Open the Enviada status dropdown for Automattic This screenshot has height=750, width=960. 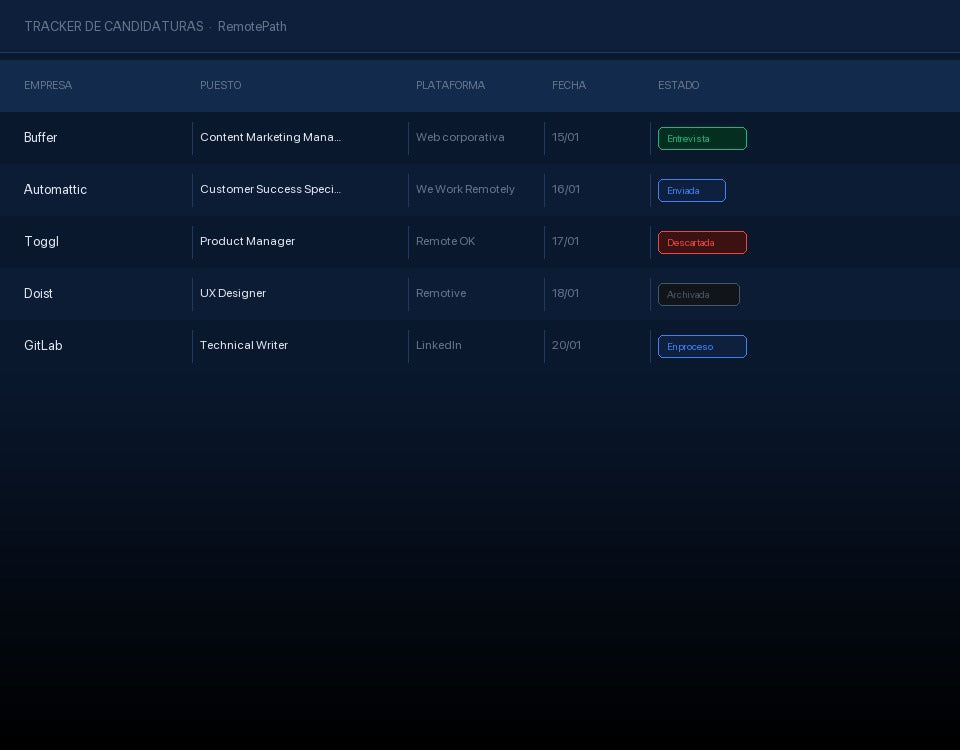692,190
